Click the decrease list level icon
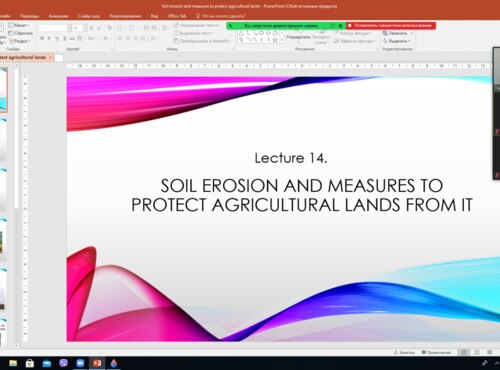The height and width of the screenshot is (370, 500). pos(146,28)
